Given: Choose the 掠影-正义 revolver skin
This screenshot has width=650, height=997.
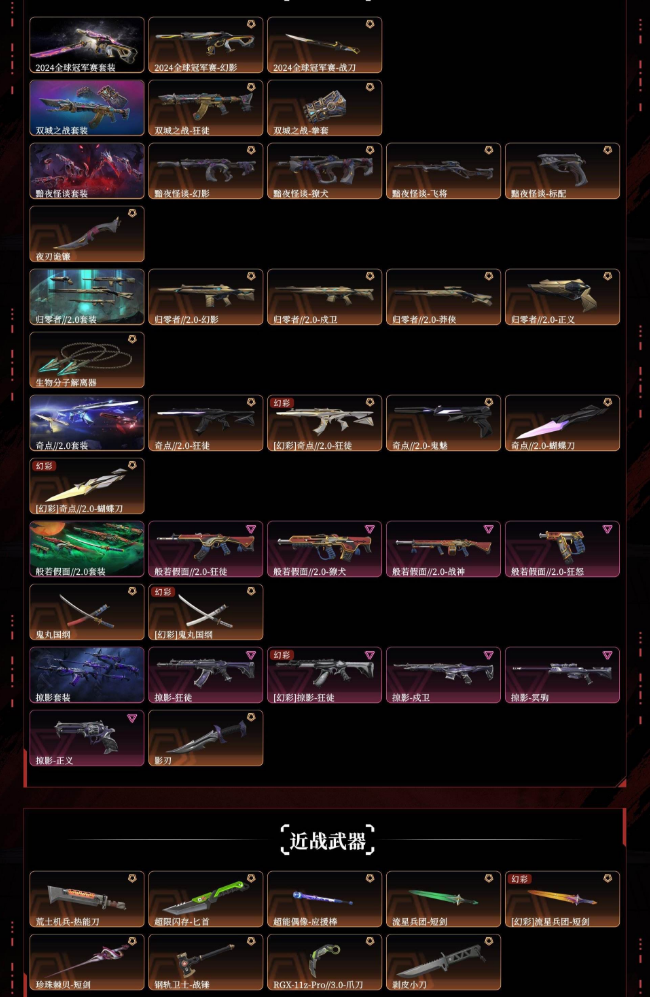Looking at the screenshot, I should 86,738.
